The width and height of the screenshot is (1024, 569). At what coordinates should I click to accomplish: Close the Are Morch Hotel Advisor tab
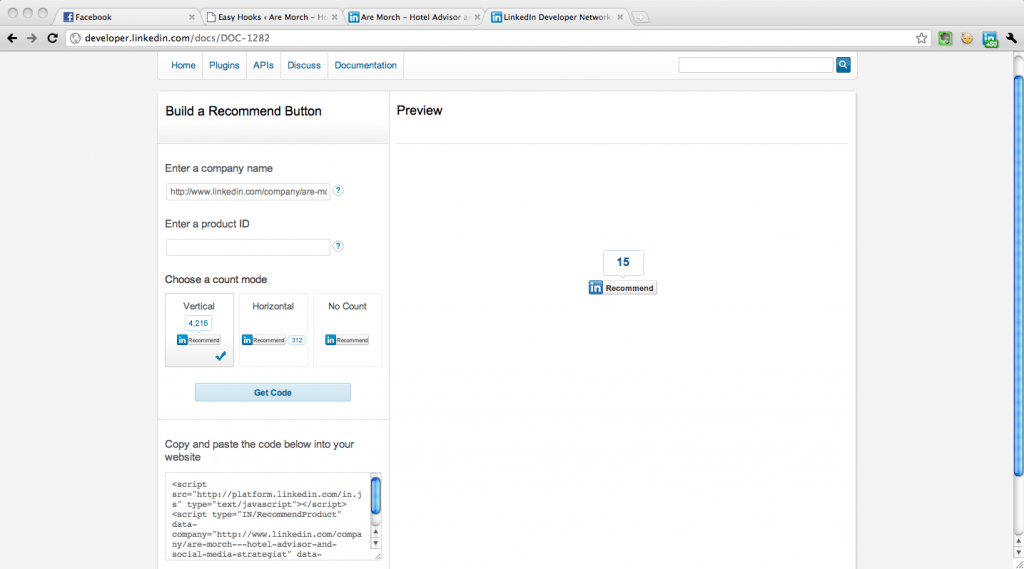(x=477, y=18)
